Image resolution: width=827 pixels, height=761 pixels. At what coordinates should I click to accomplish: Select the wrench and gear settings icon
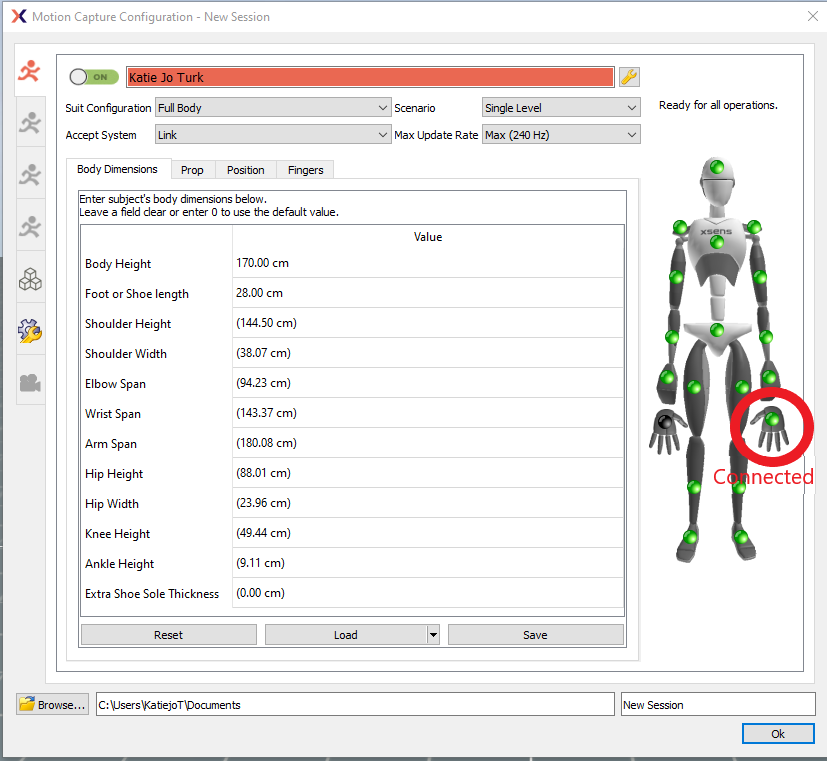29,330
